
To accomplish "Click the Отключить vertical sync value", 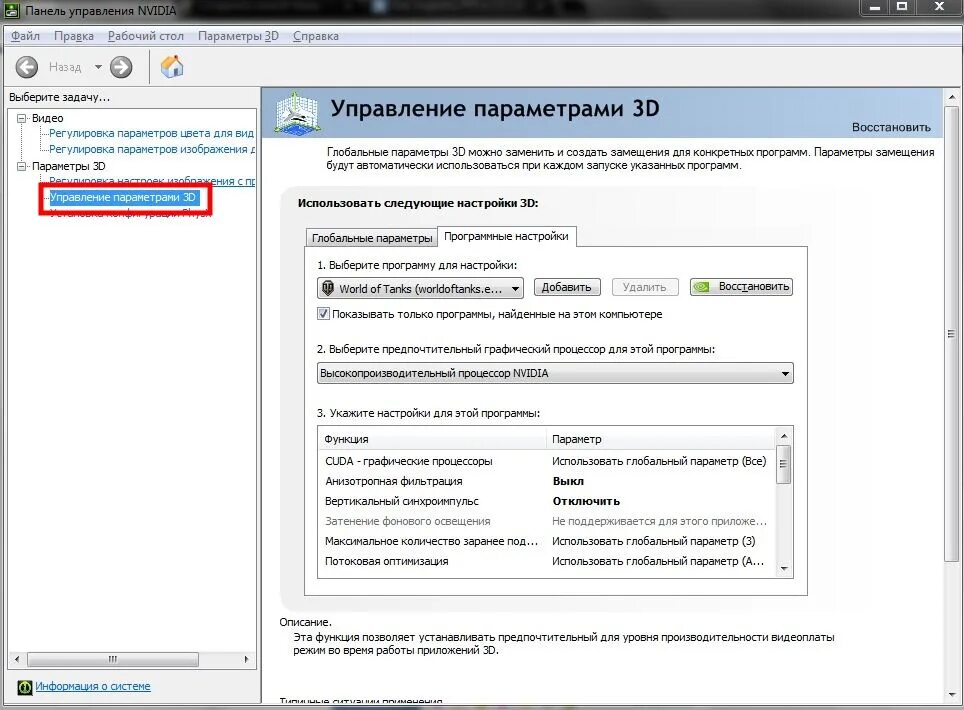I will (586, 501).
